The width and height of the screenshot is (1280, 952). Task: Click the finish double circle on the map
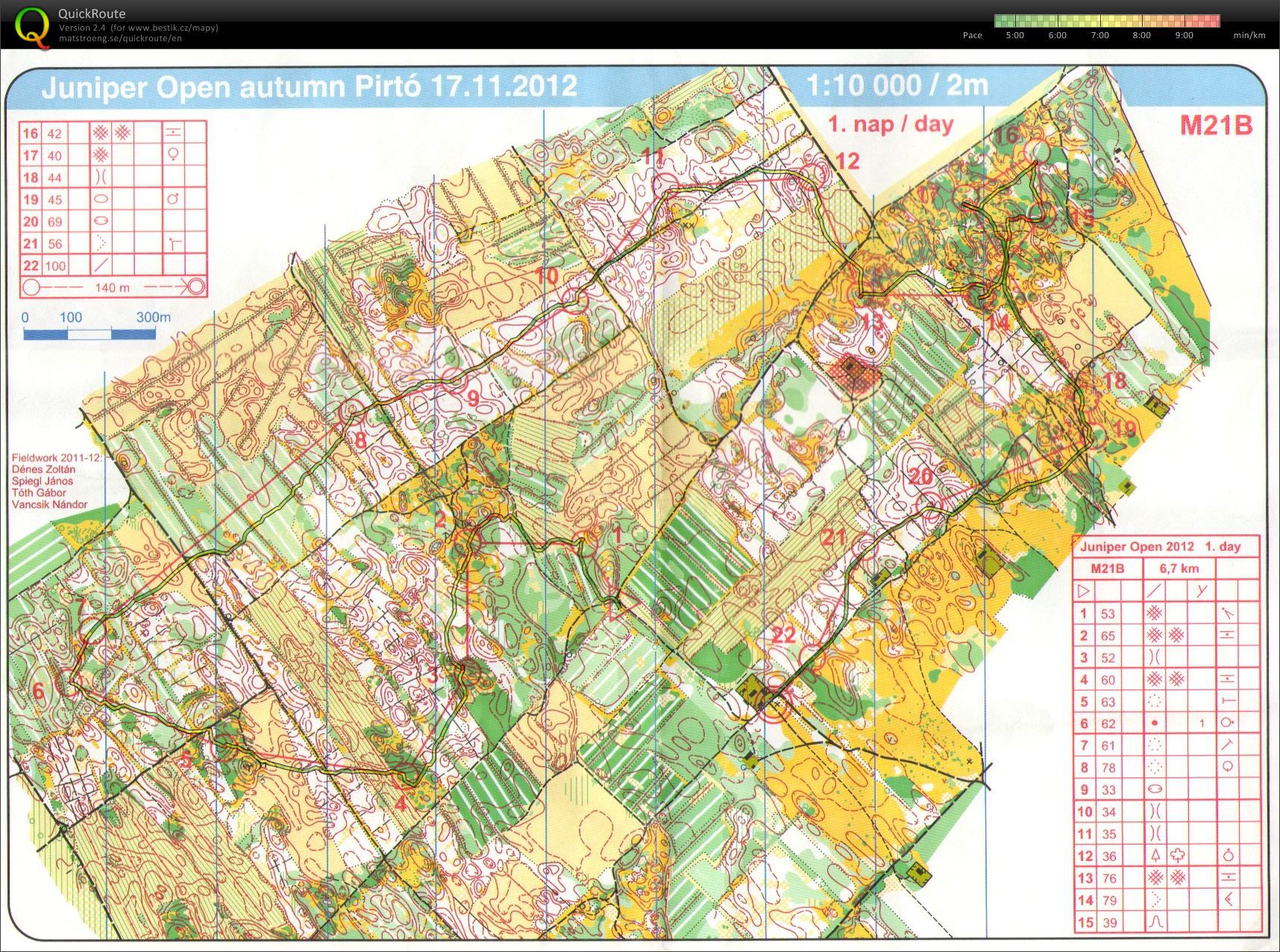776,707
